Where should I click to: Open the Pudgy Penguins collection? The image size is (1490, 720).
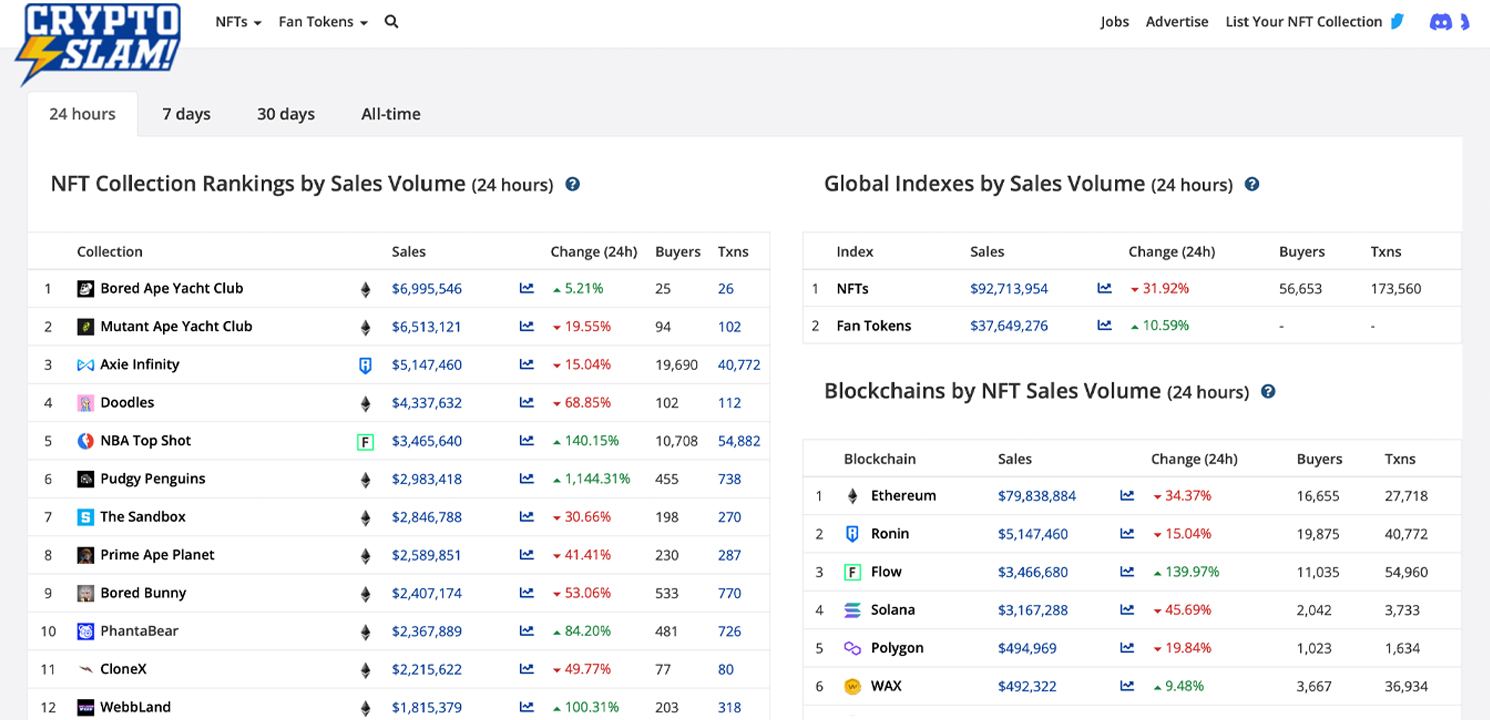tap(153, 478)
